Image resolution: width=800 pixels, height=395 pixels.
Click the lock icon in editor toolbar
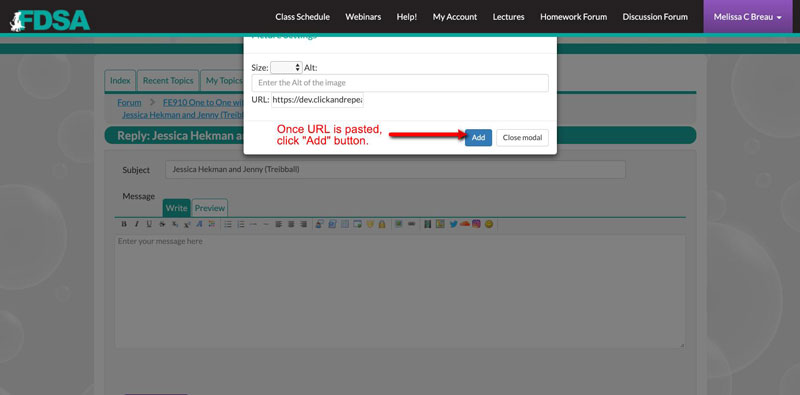point(381,224)
